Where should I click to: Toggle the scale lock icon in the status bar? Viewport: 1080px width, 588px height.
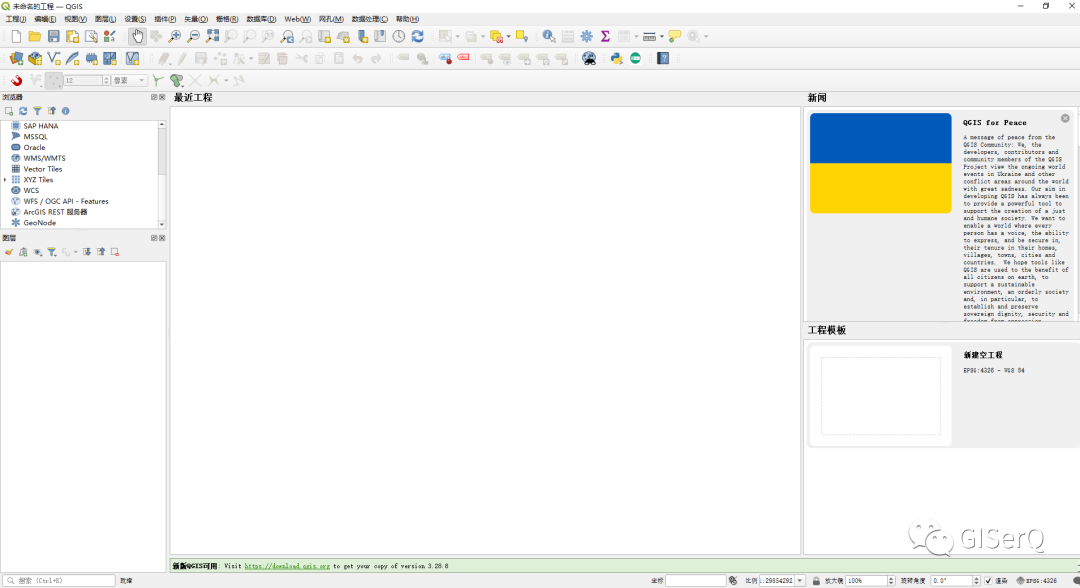coord(816,580)
